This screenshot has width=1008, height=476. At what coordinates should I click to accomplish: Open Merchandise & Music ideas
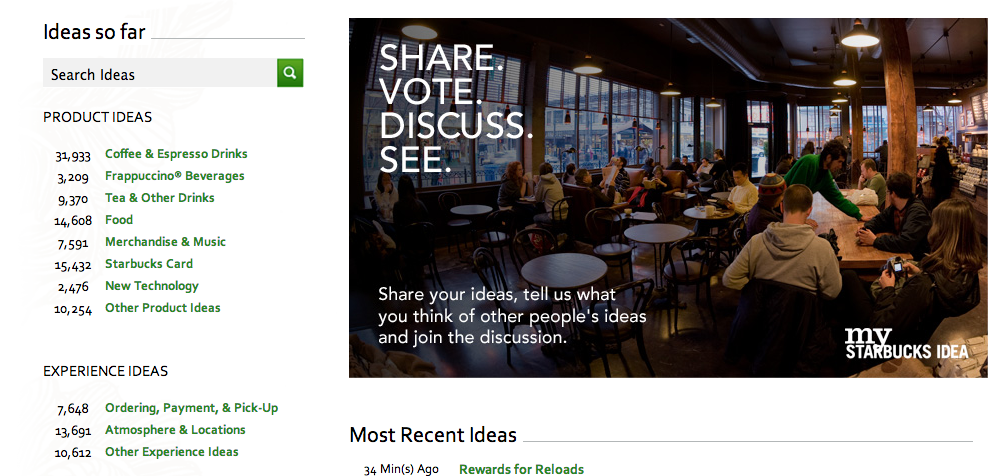pos(165,242)
